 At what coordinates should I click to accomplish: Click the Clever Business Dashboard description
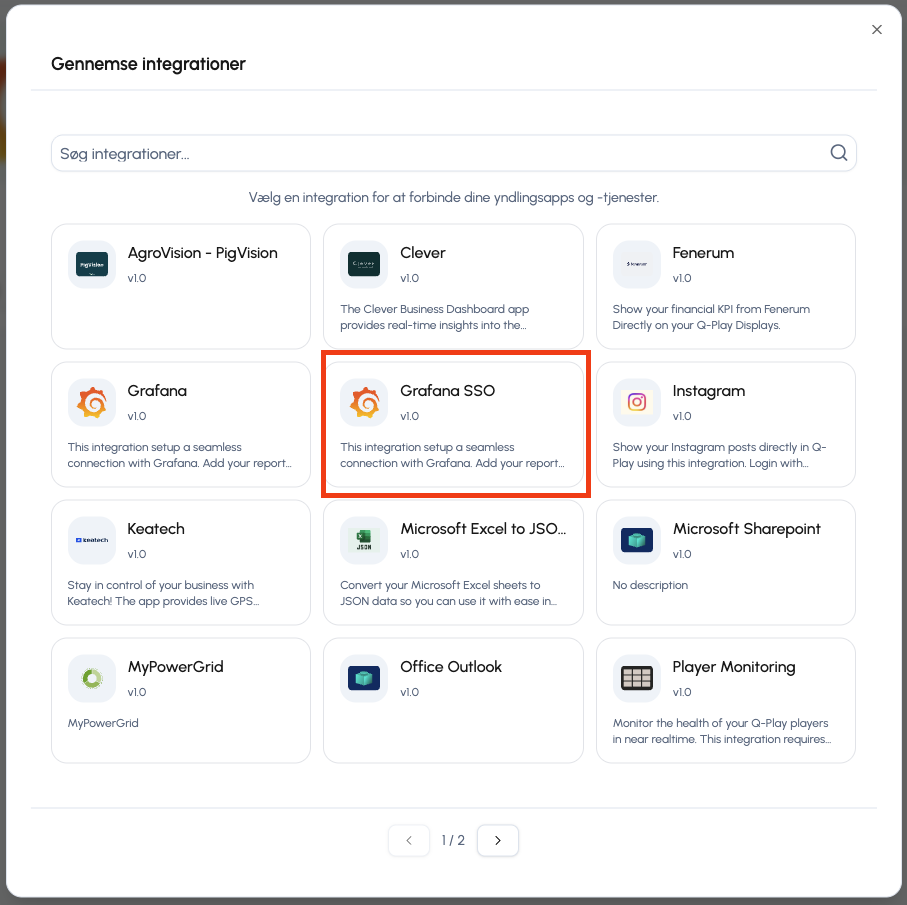[x=434, y=317]
